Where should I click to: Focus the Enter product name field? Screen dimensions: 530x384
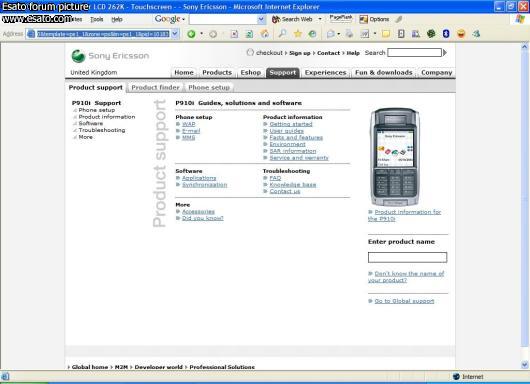[x=407, y=258]
